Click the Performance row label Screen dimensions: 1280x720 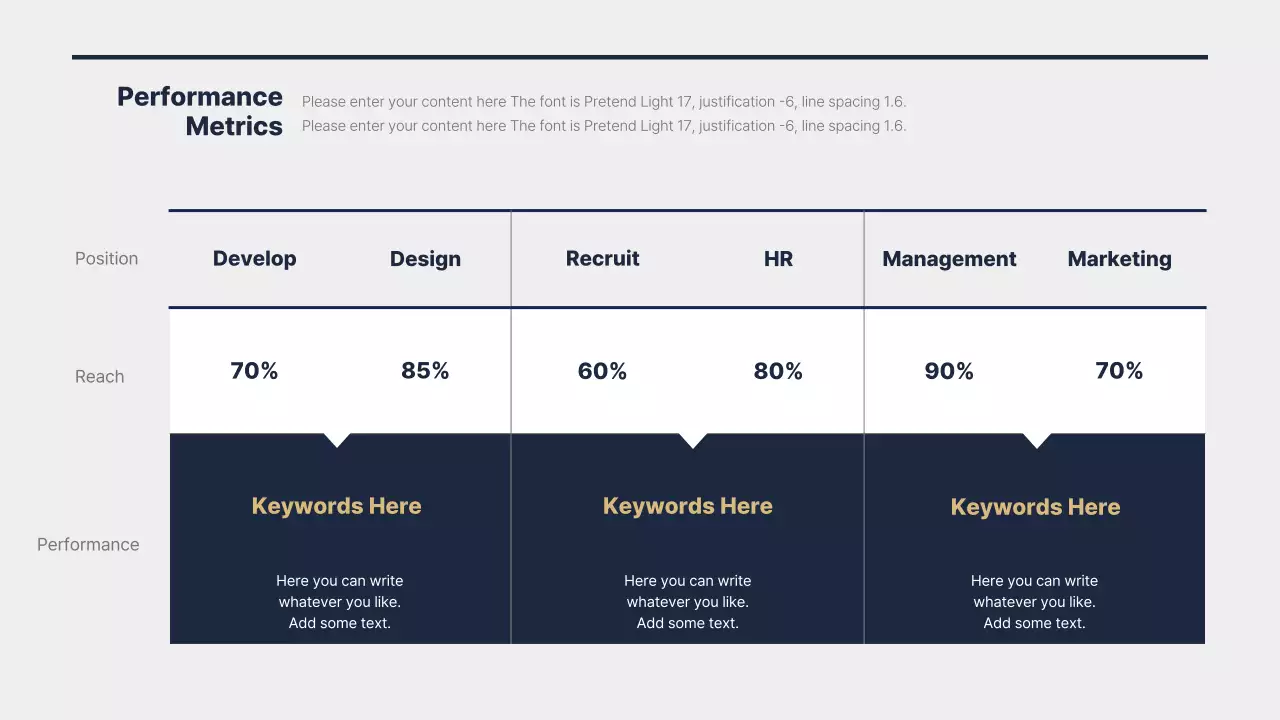88,544
